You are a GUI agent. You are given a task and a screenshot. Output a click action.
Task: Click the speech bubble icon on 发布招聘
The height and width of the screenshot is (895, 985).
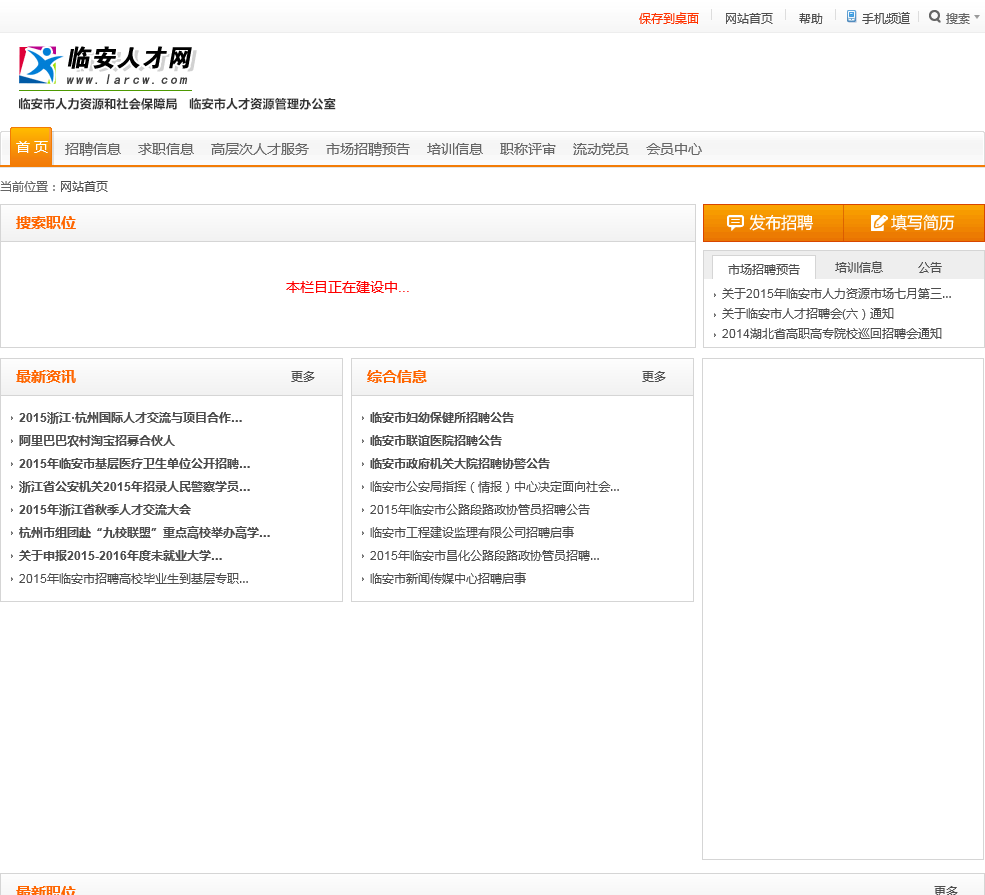pyautogui.click(x=735, y=223)
